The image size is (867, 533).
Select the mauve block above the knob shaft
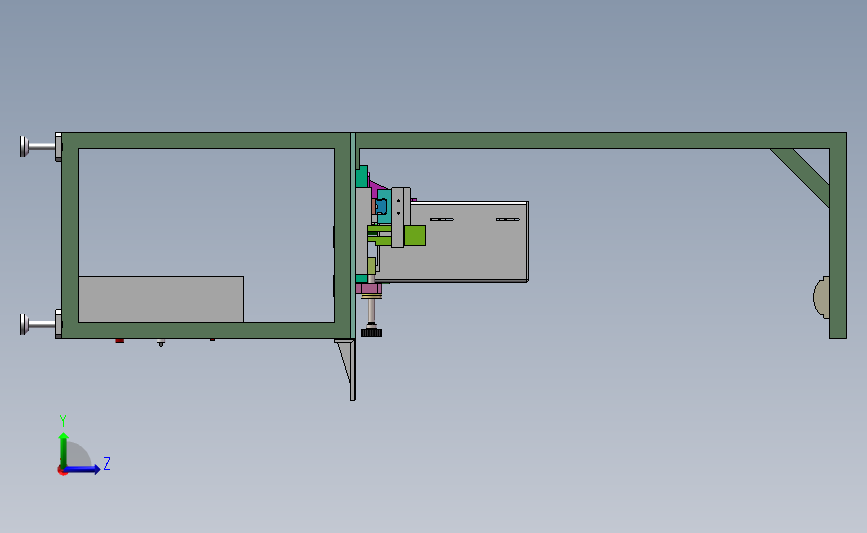pos(369,289)
